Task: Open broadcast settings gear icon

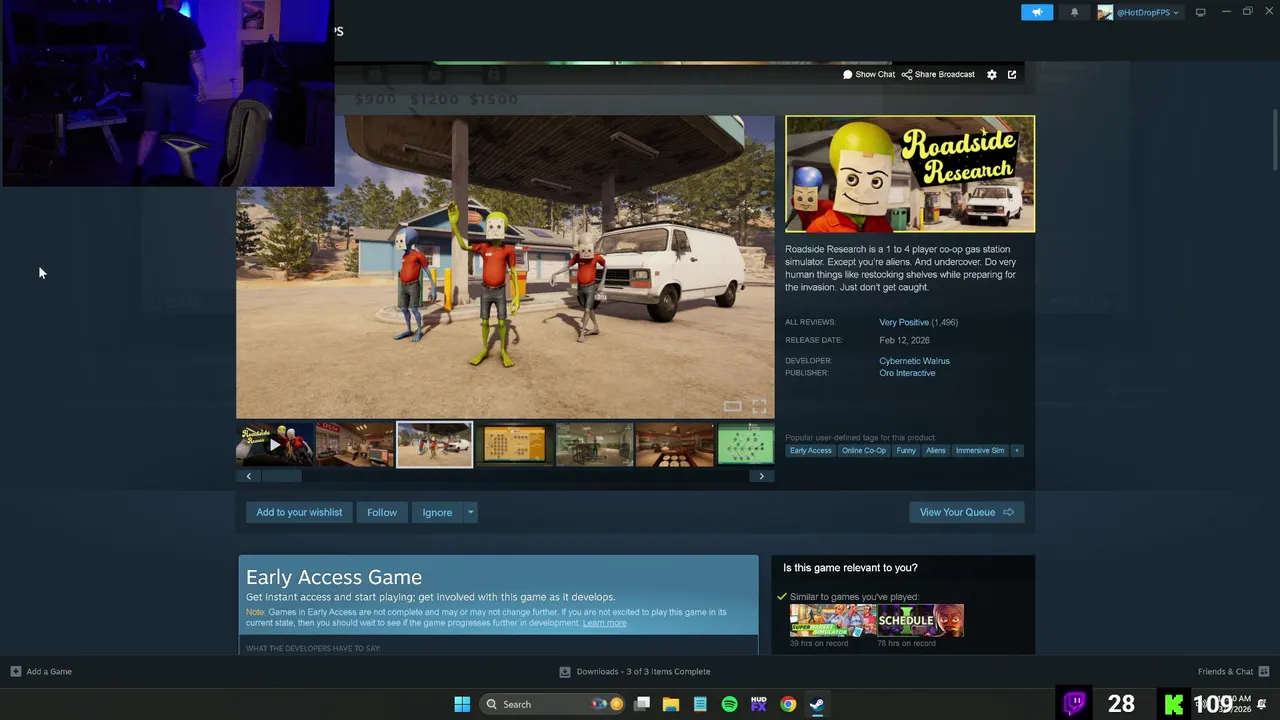Action: pos(992,74)
